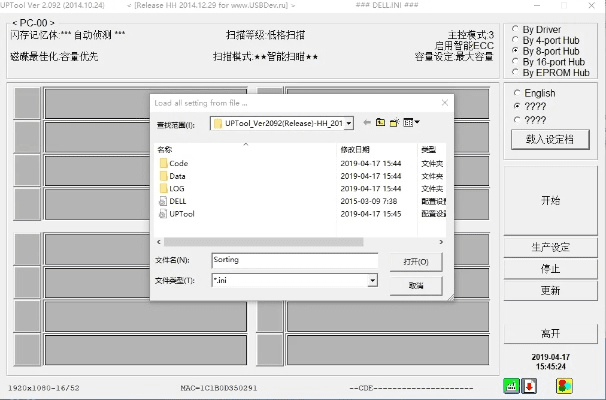Click the 取消 cancel button
Screen dimensions: 606x400
416,286
